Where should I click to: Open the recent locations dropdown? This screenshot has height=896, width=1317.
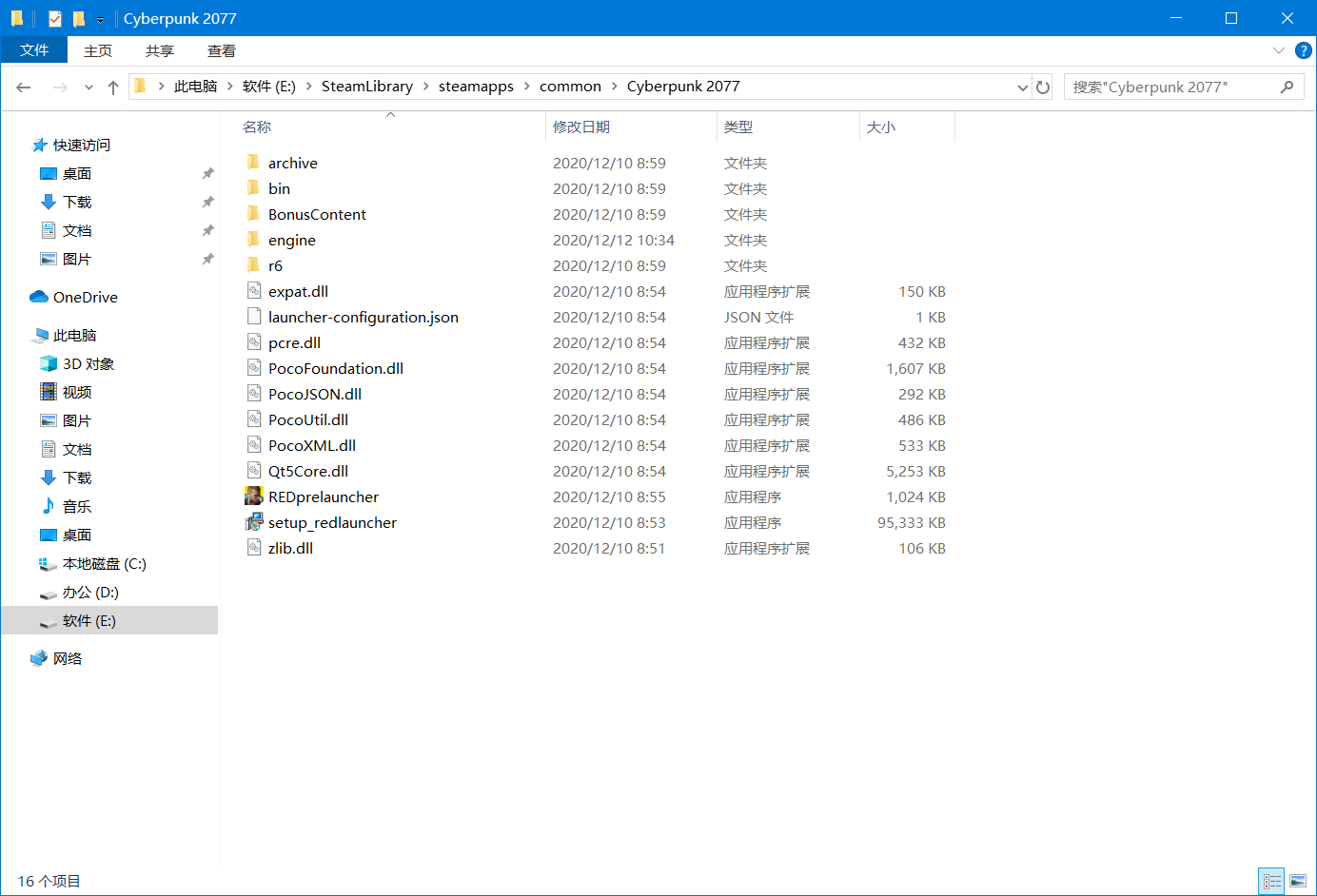(x=88, y=88)
